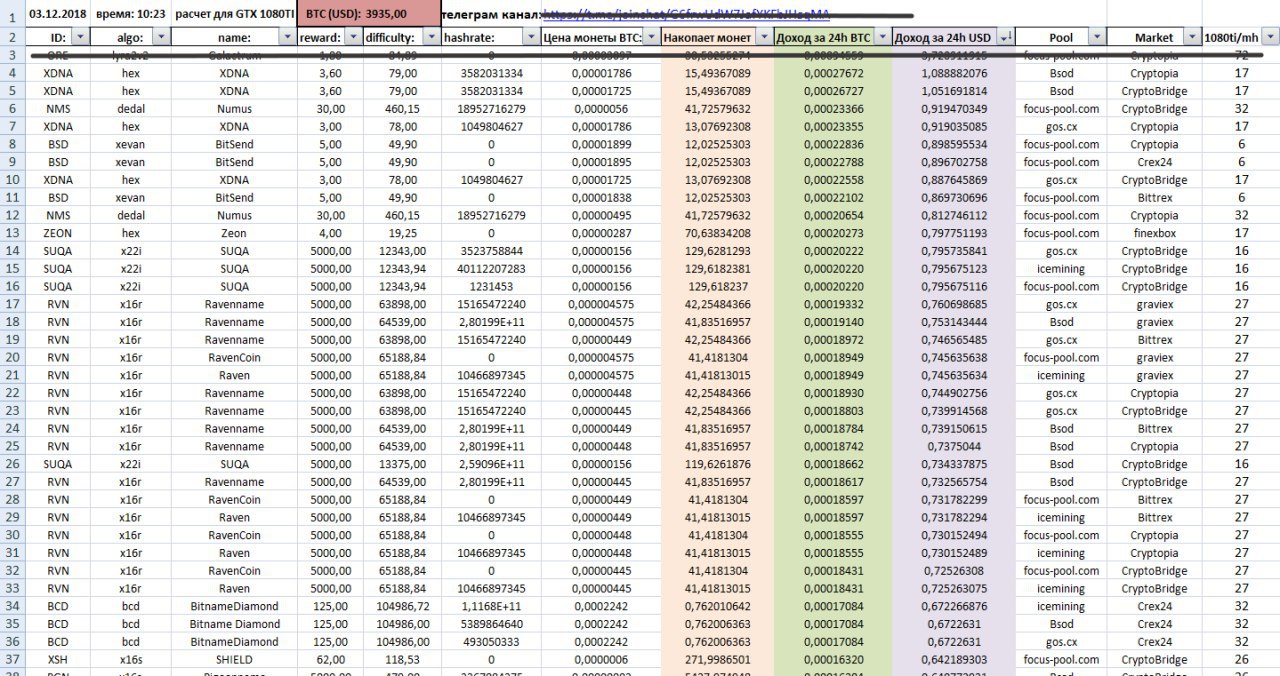
Task: Open the Доход за 24h BTC filter dropdown
Action: pos(881,37)
